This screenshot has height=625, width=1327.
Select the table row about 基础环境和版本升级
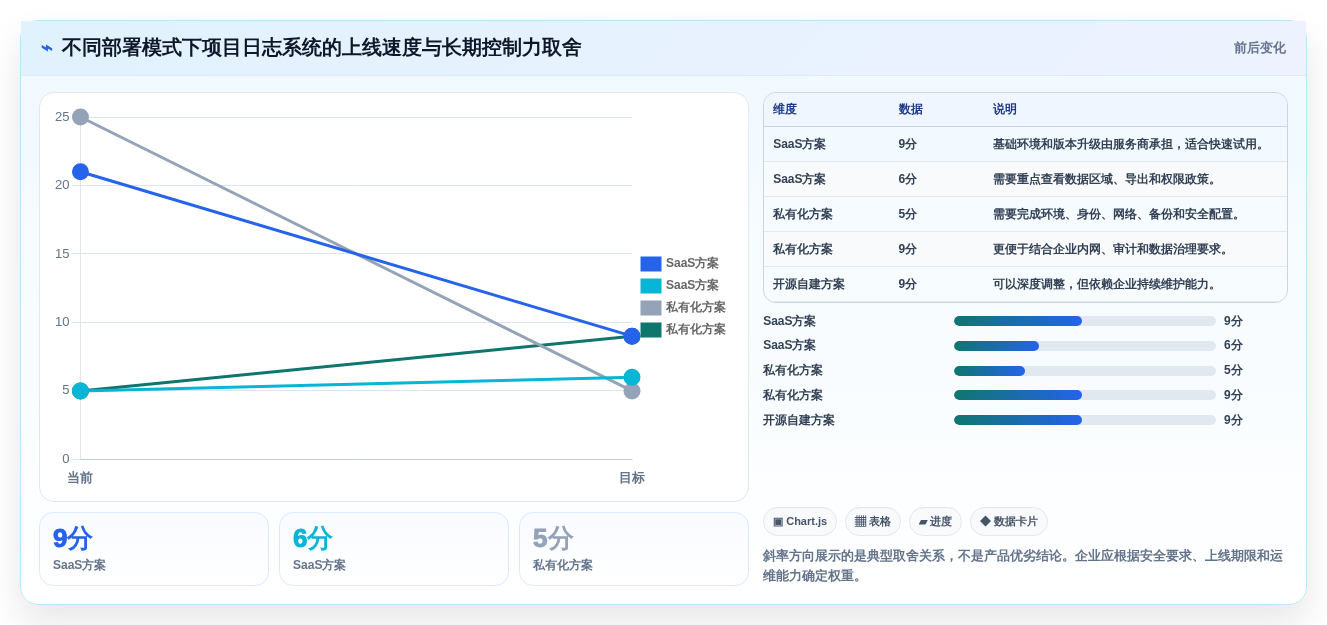pos(1025,144)
